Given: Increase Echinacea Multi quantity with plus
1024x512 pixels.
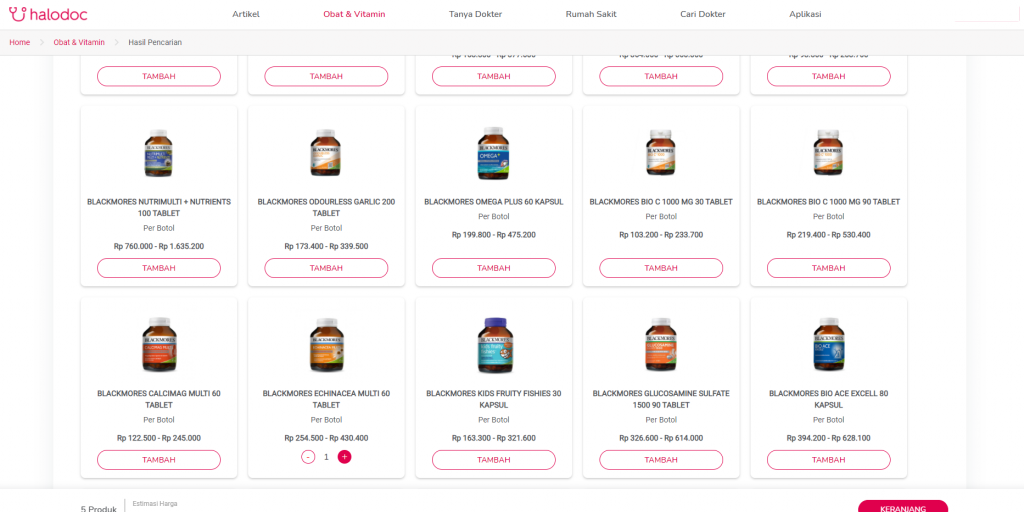Looking at the screenshot, I should 344,456.
